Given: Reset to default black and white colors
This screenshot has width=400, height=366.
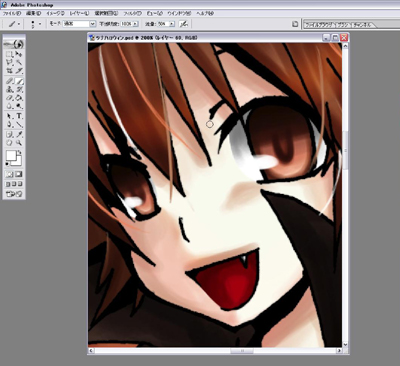Looking at the screenshot, I should [7, 164].
